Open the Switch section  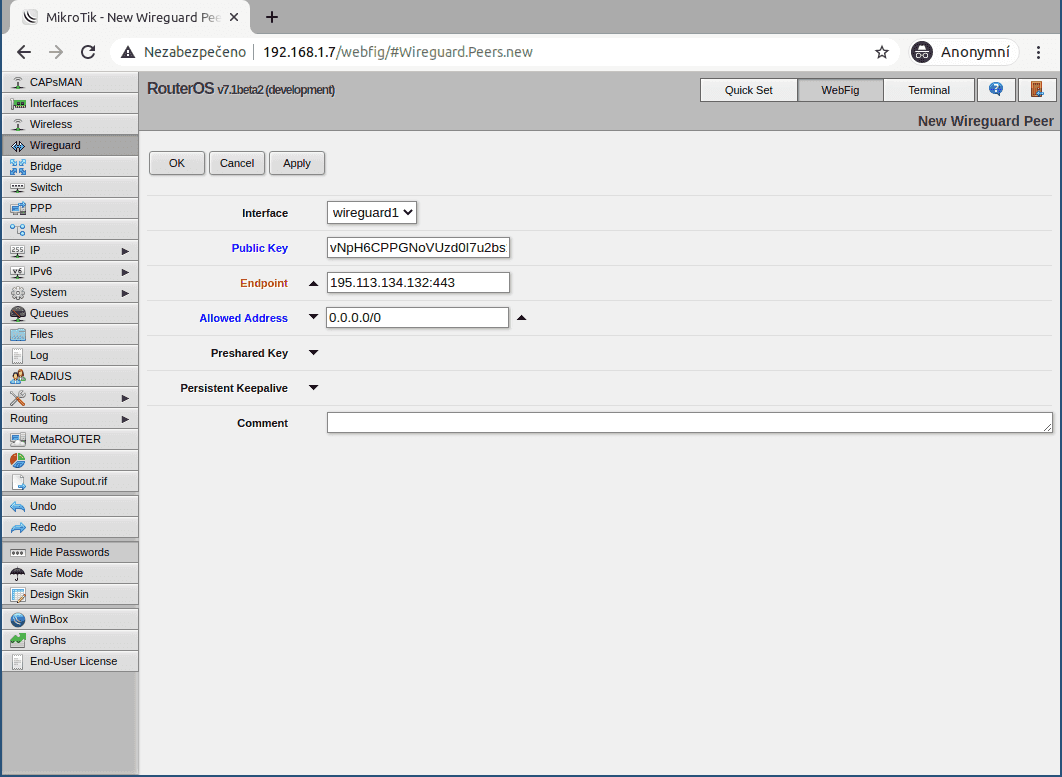pyautogui.click(x=70, y=187)
